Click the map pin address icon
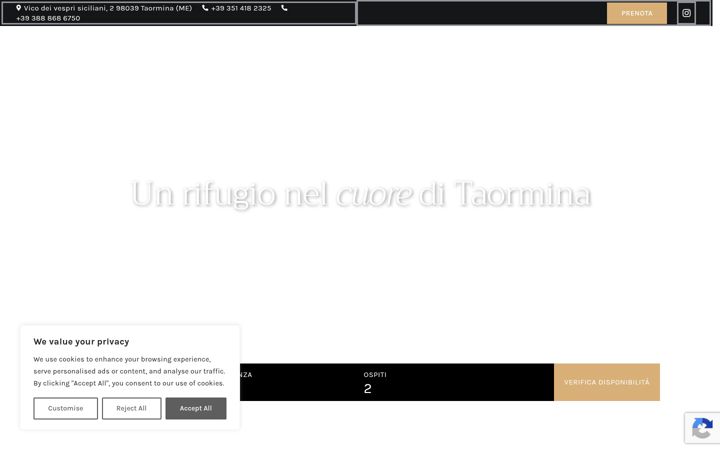The image size is (720, 450). tap(18, 8)
